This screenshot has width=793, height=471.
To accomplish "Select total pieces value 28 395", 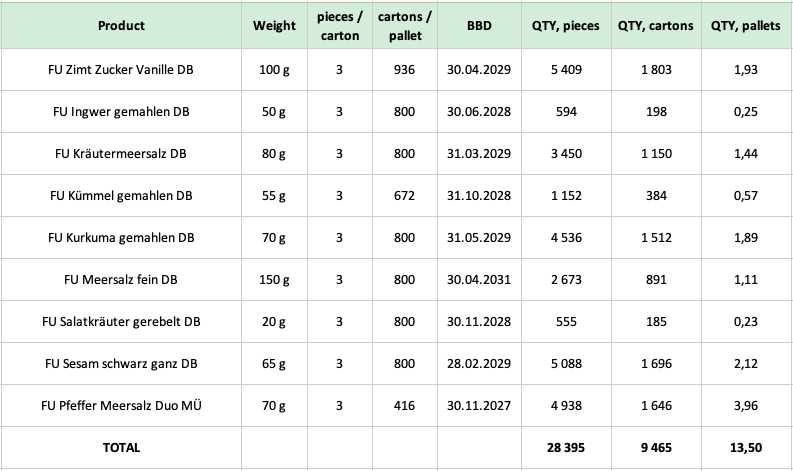I will pos(566,448).
